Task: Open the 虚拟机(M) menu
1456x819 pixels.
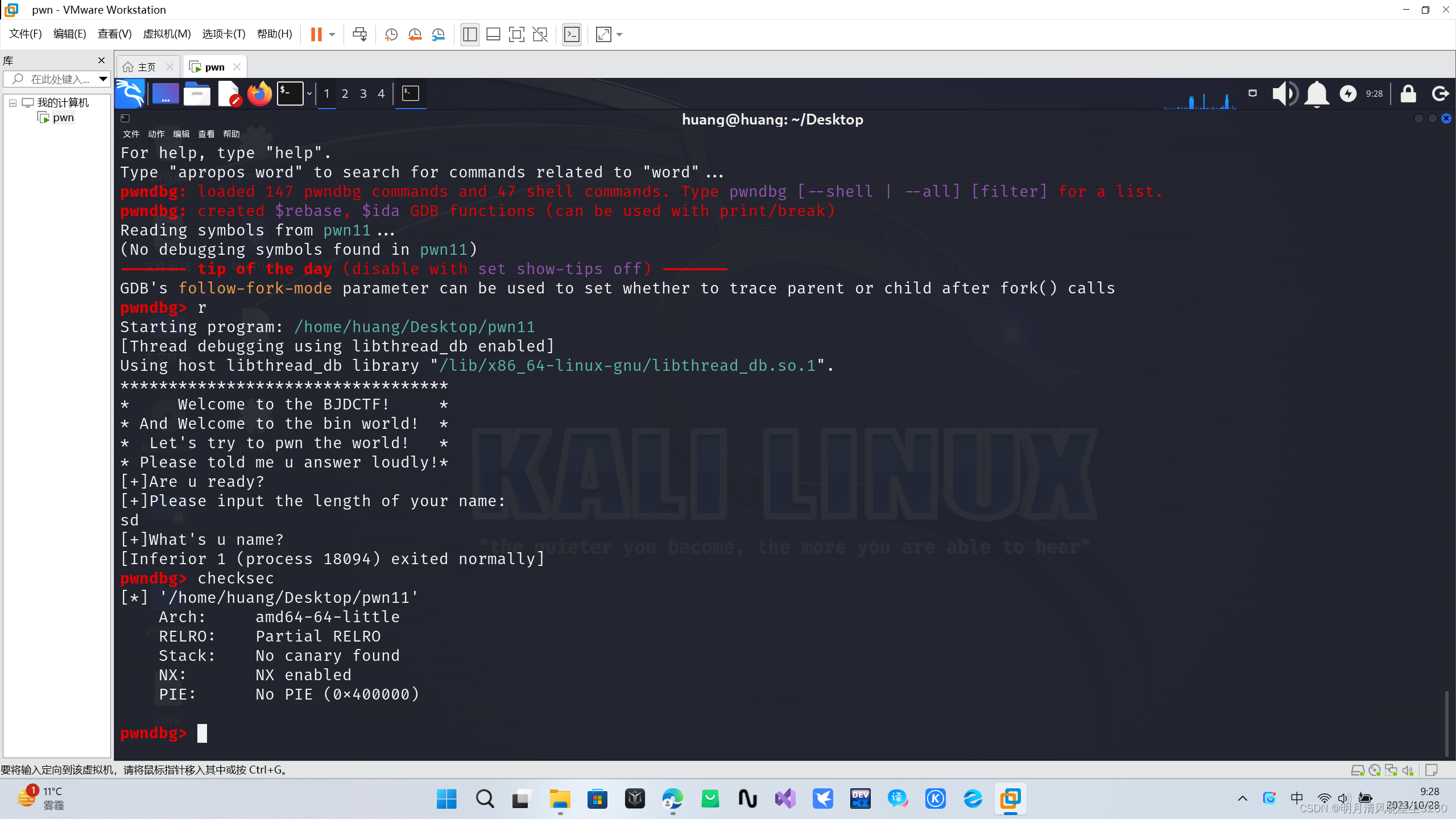Action: pyautogui.click(x=167, y=34)
